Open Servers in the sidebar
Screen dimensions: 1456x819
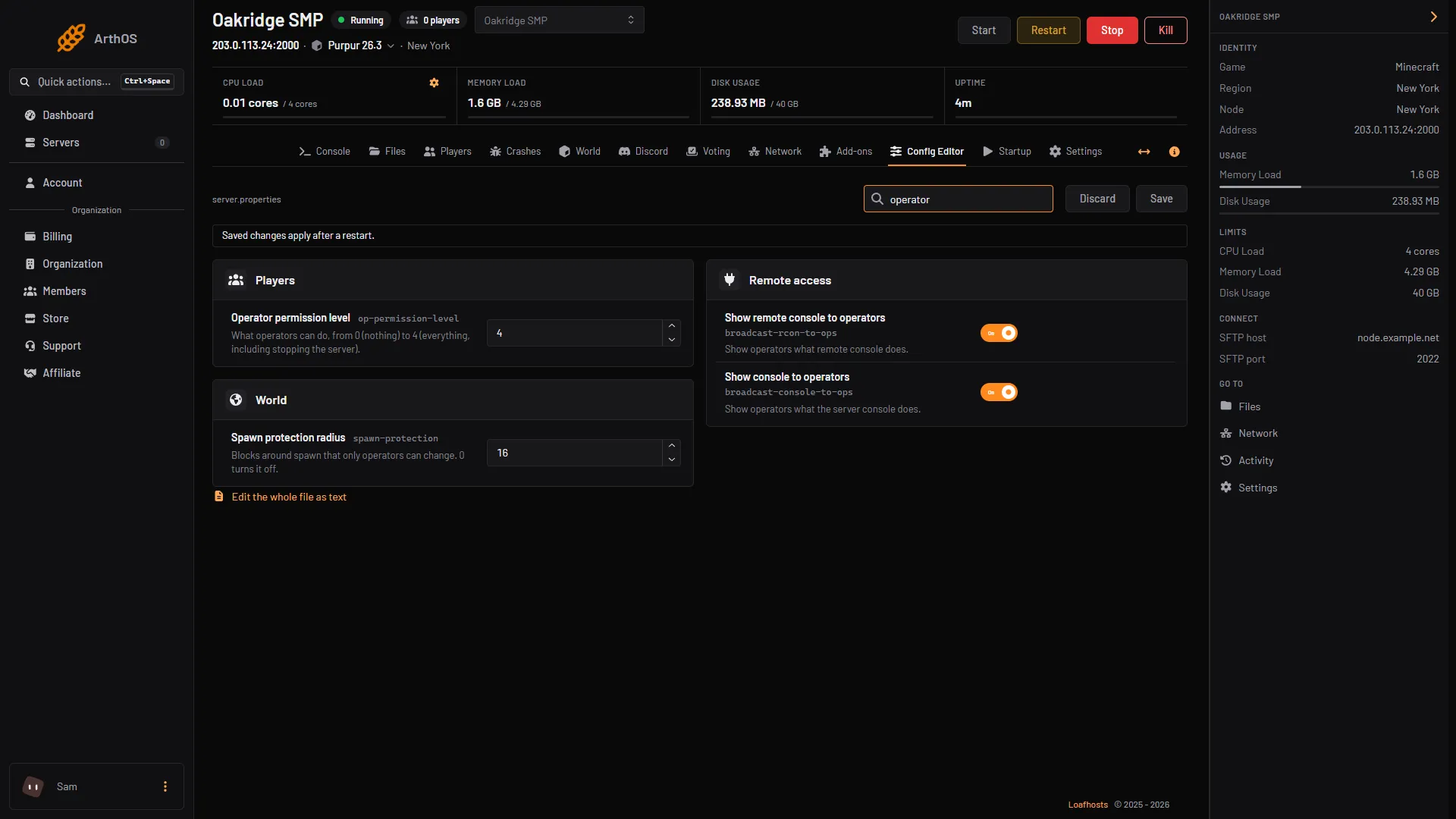96,143
